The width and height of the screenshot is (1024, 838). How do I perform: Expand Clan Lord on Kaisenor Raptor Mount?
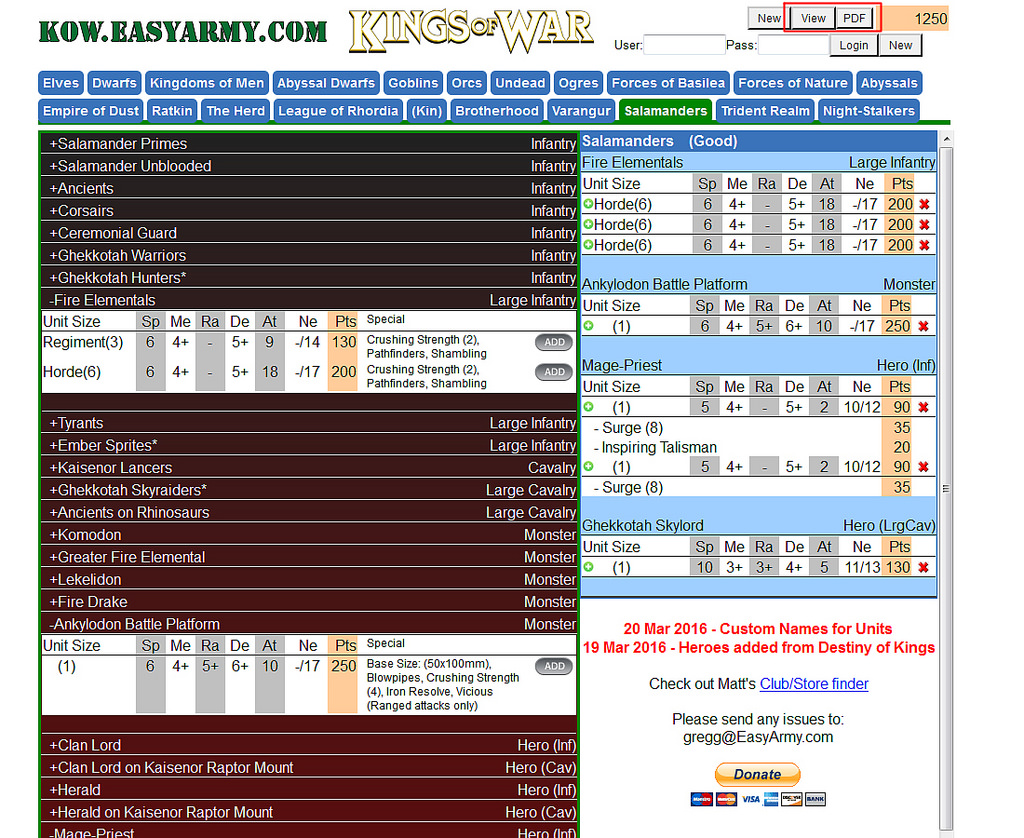171,768
